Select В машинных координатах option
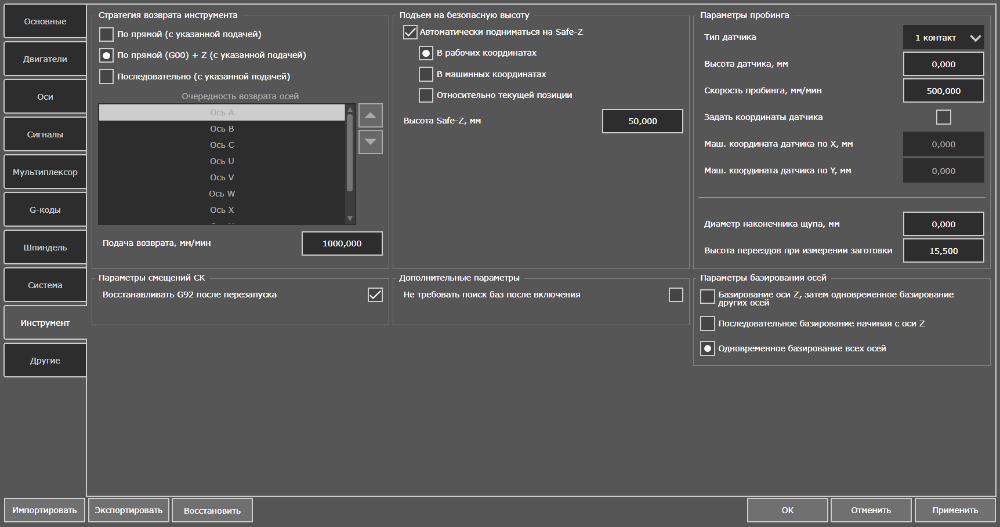This screenshot has width=1000, height=527. (427, 74)
